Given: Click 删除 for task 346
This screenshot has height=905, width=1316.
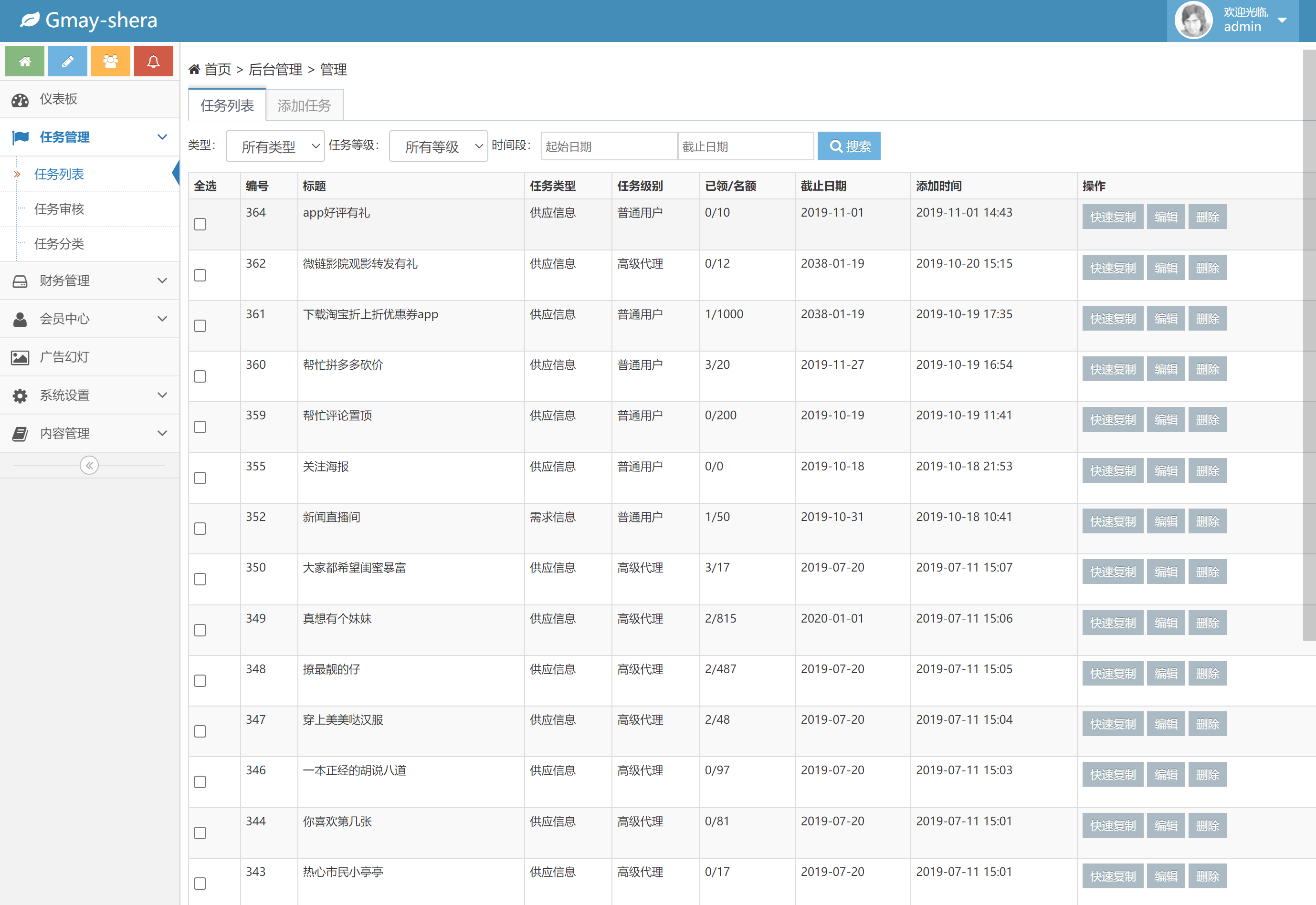Looking at the screenshot, I should pos(1207,775).
